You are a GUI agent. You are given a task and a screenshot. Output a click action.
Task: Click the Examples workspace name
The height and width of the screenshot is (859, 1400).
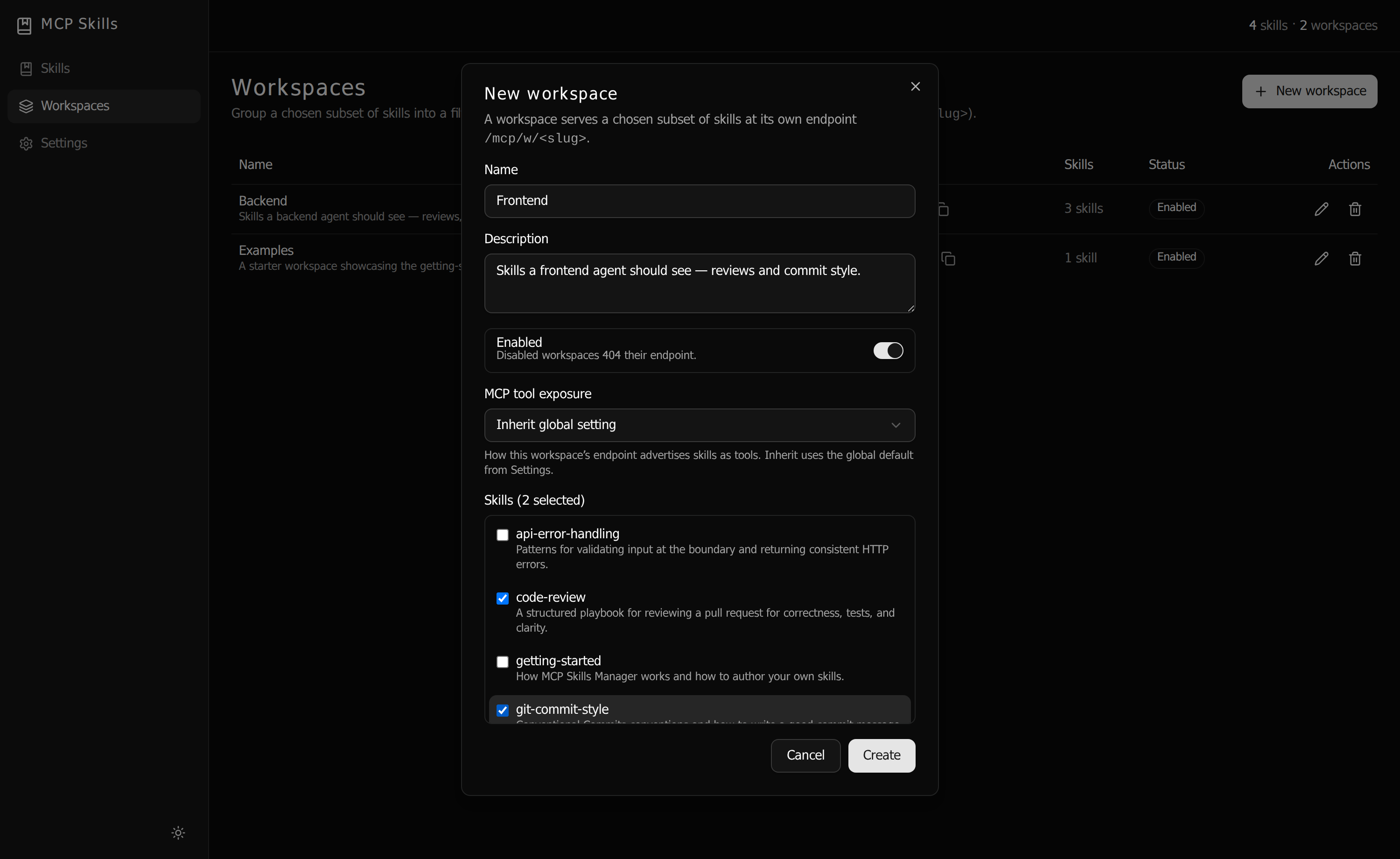(x=266, y=251)
